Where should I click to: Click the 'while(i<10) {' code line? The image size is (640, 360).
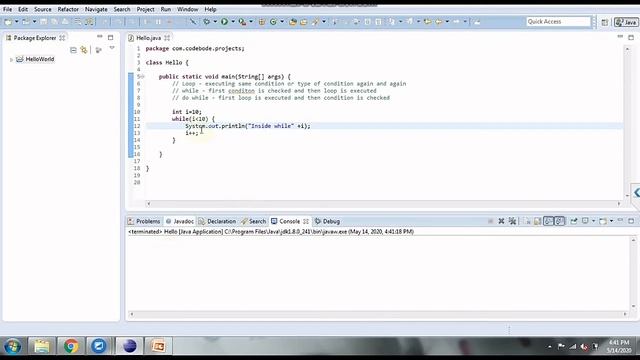click(x=193, y=119)
